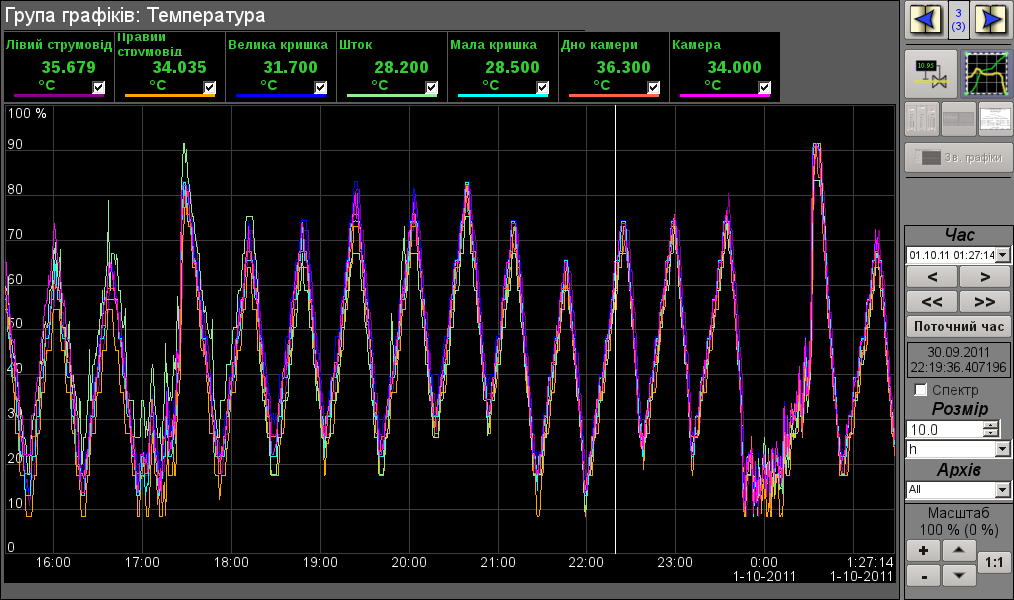Click the Розмір value field showing 10.0
This screenshot has width=1014, height=600.
point(943,429)
